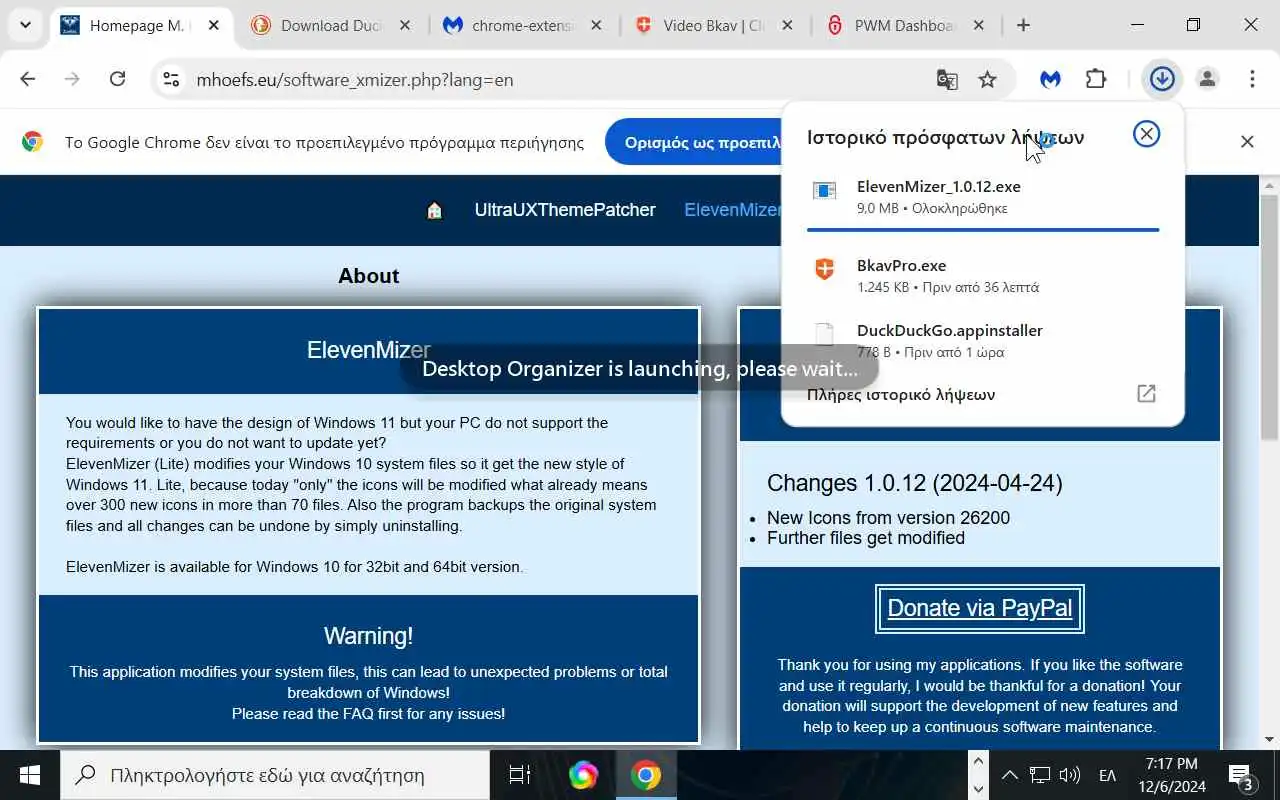Image resolution: width=1280 pixels, height=800 pixels.
Task: Switch to the Video Bkav tab
Action: click(714, 26)
